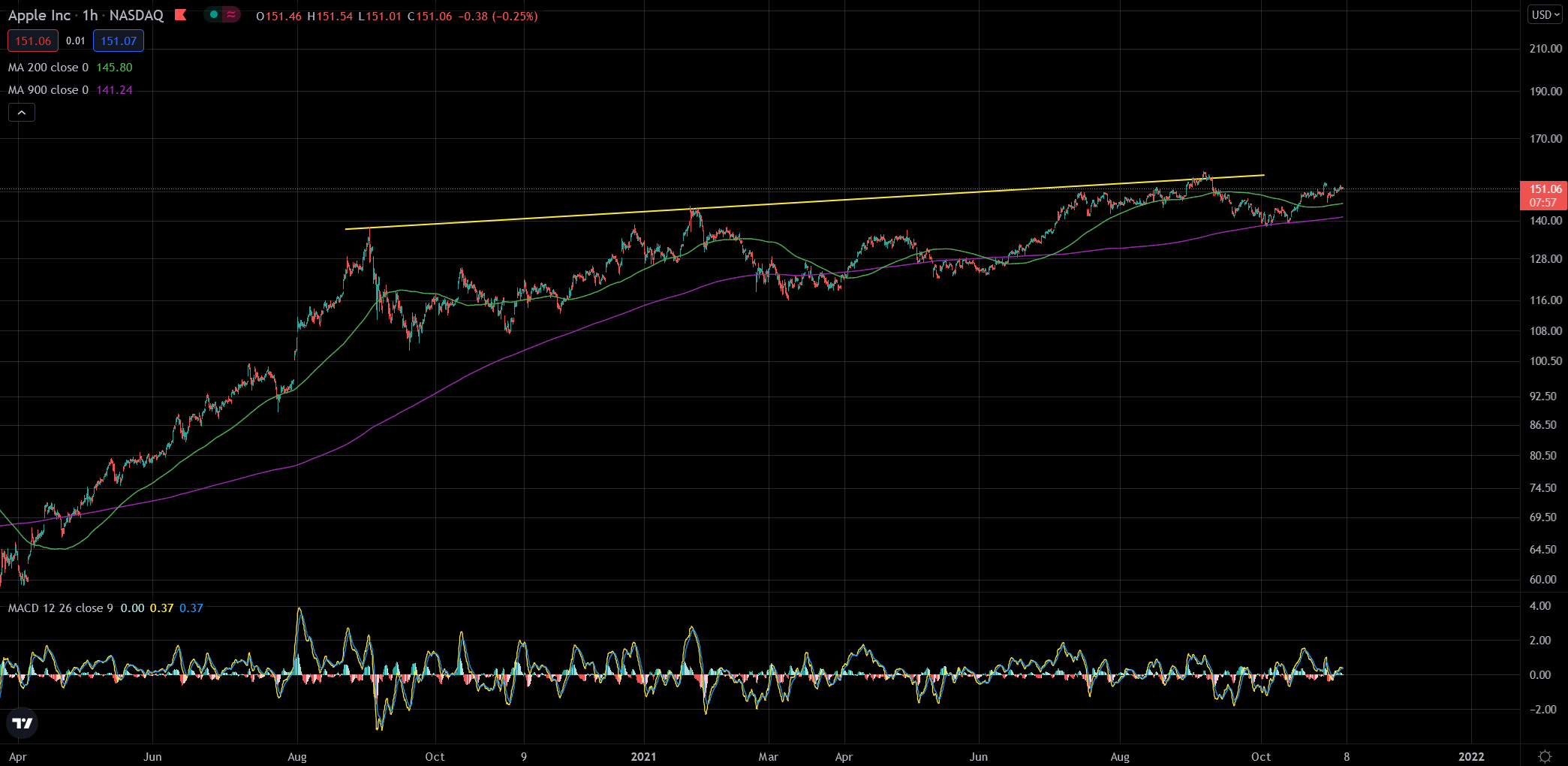Click the 4.00 MACD scale label
The image size is (1568, 766).
coord(1540,606)
